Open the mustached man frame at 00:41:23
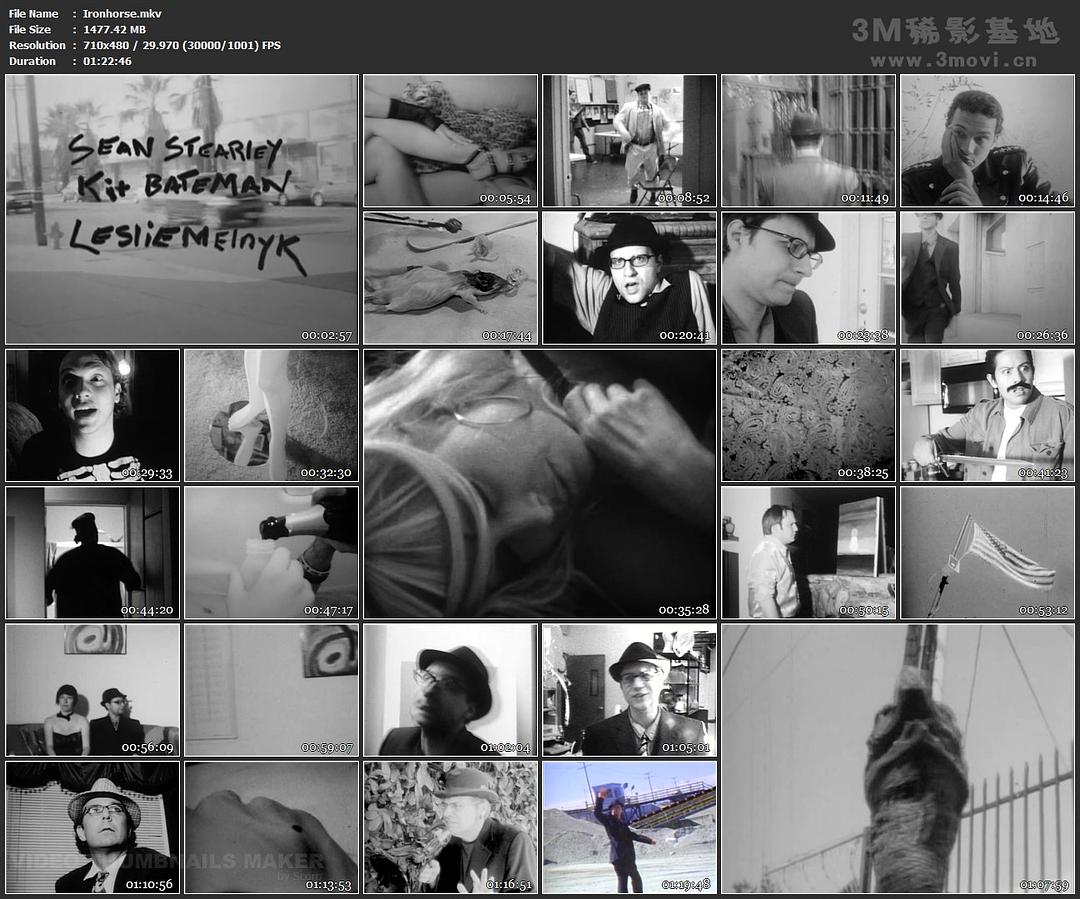 click(x=987, y=415)
